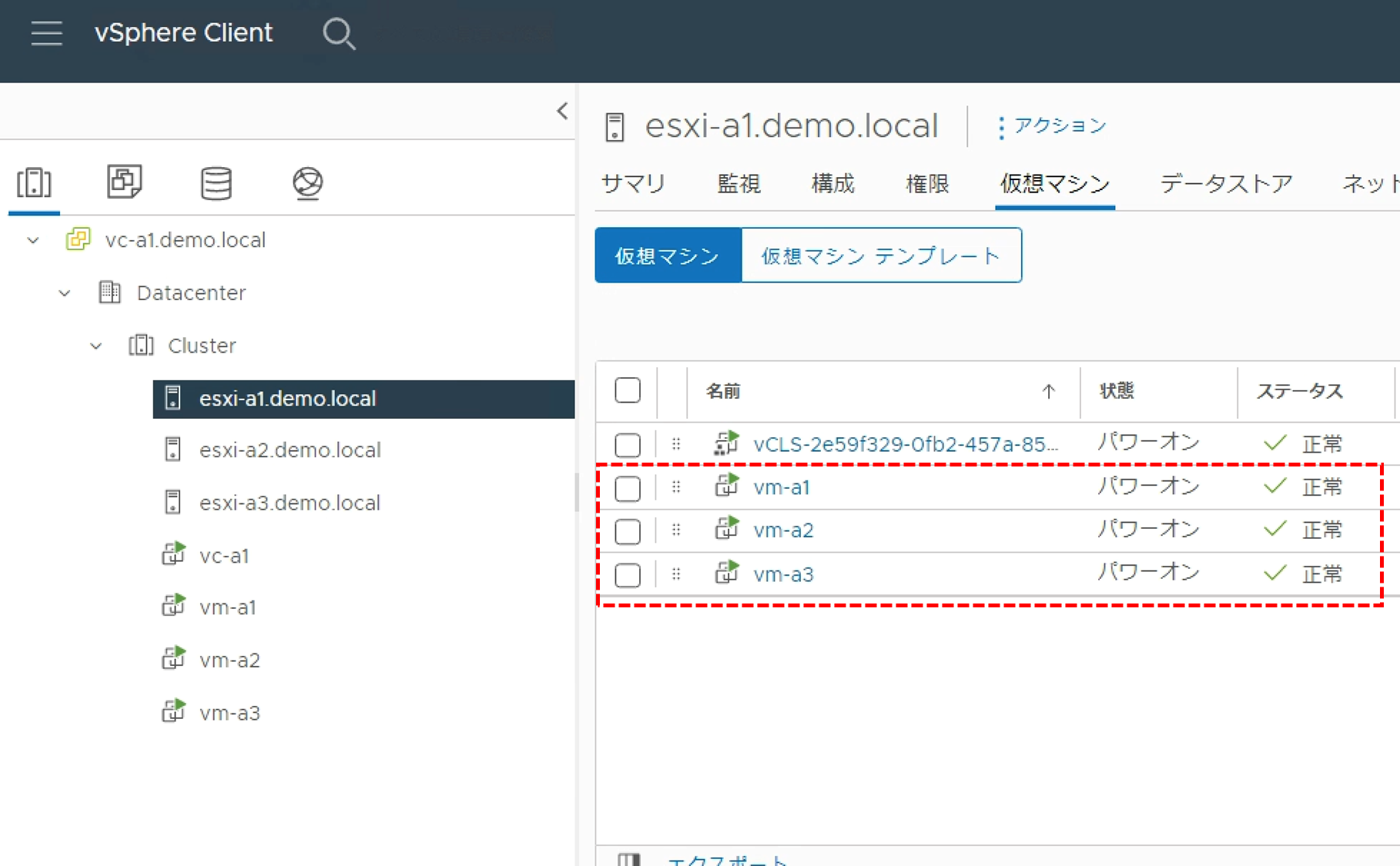This screenshot has height=866, width=1400.
Task: Open the 構成 tab
Action: (833, 184)
